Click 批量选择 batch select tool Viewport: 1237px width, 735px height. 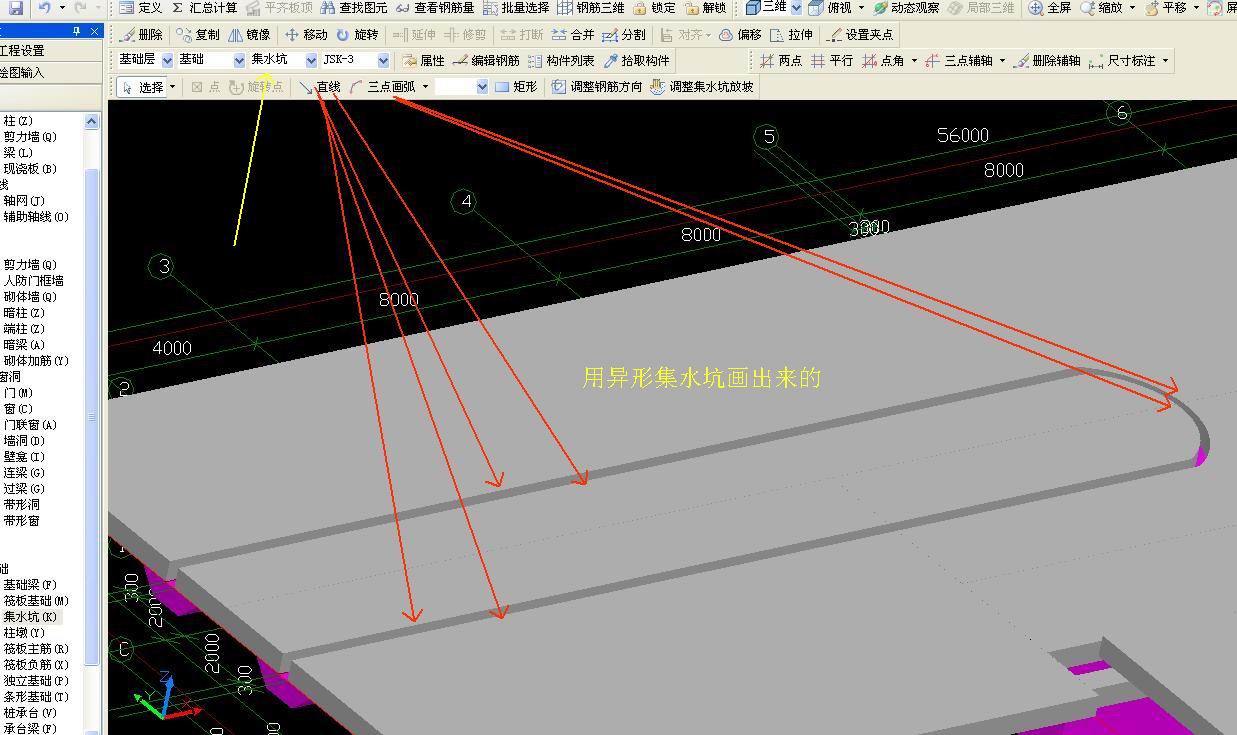click(515, 7)
